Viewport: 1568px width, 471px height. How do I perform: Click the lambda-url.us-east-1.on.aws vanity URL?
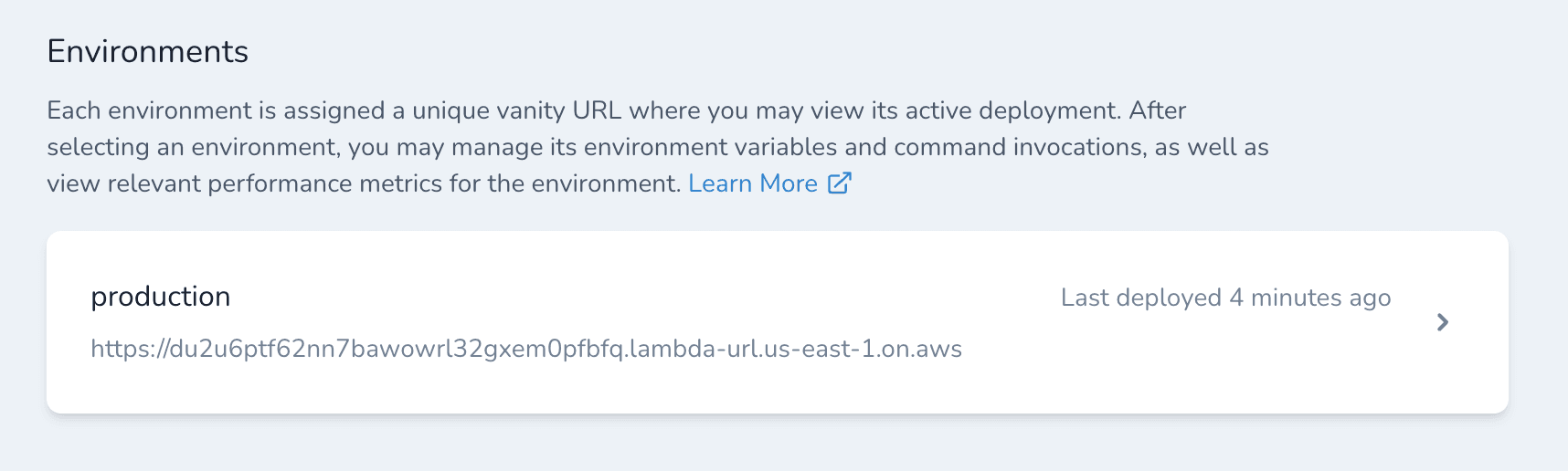tap(526, 349)
